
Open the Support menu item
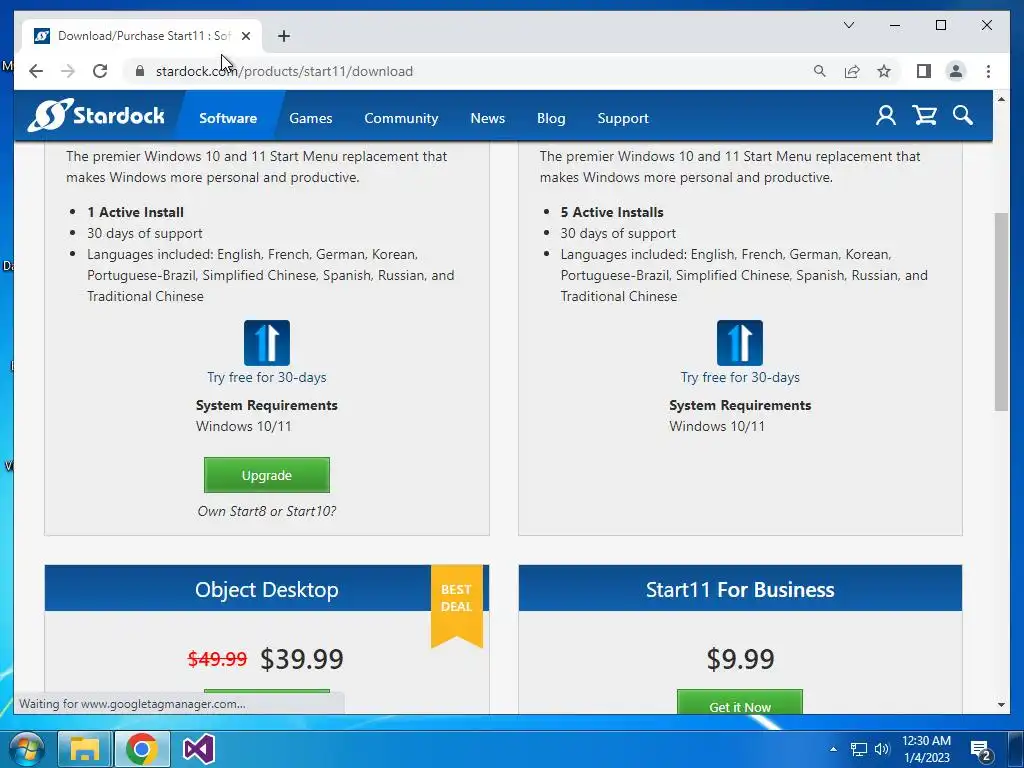point(623,118)
